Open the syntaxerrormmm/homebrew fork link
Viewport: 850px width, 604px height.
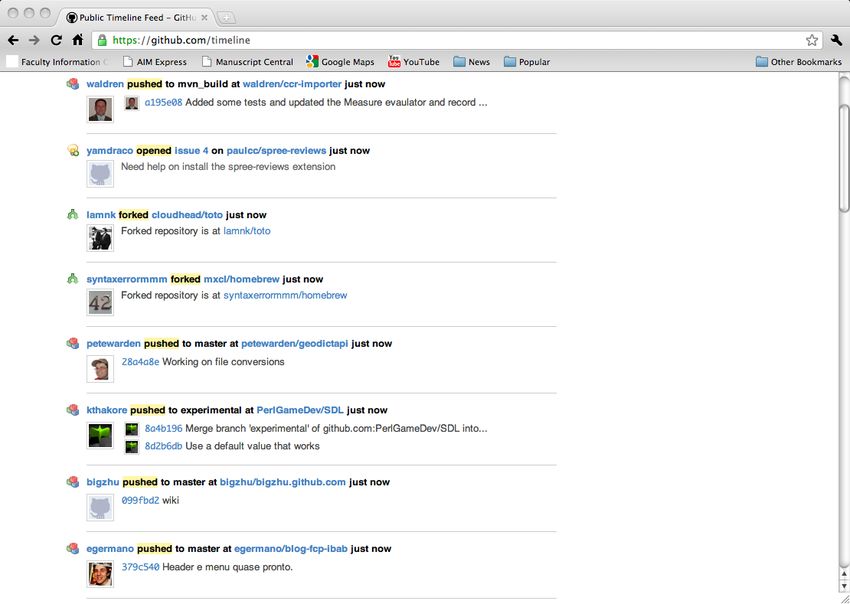pos(285,295)
